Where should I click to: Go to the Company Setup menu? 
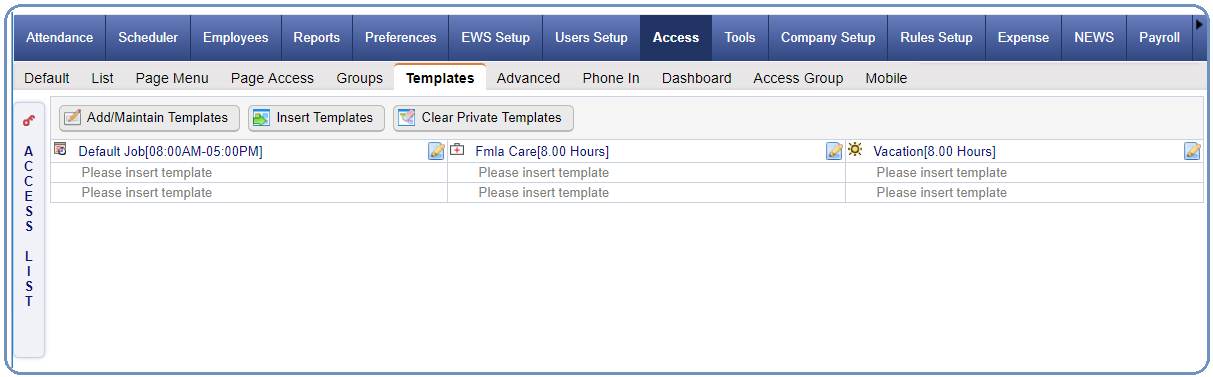pyautogui.click(x=828, y=38)
